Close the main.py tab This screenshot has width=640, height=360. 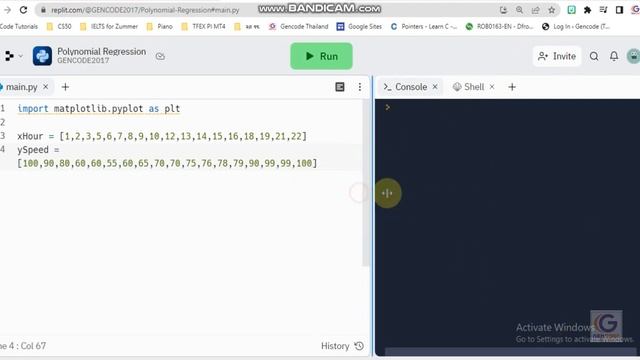(46, 87)
